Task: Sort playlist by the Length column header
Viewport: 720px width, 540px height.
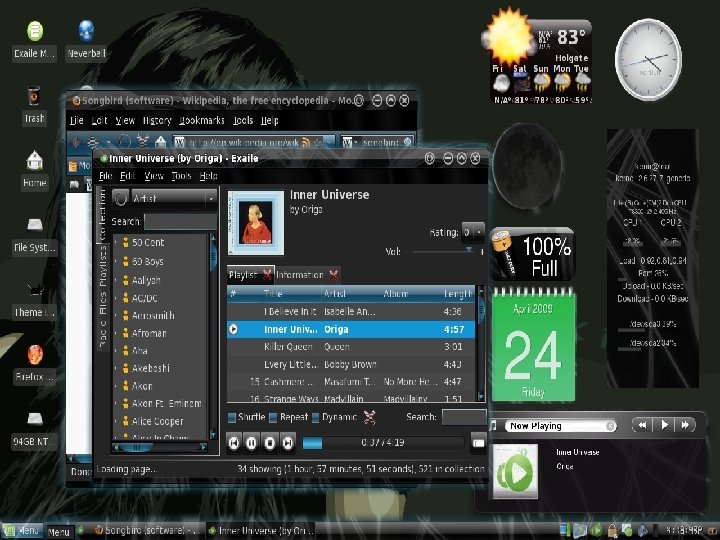Action: (x=458, y=293)
